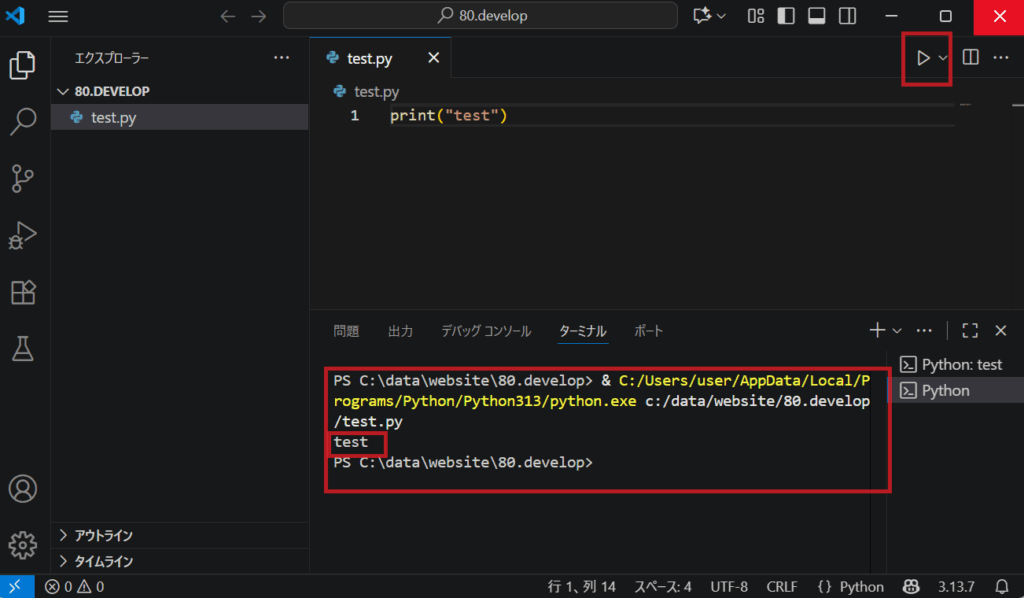Image resolution: width=1024 pixels, height=598 pixels.
Task: Open the Manage gear settings icon
Action: click(22, 545)
